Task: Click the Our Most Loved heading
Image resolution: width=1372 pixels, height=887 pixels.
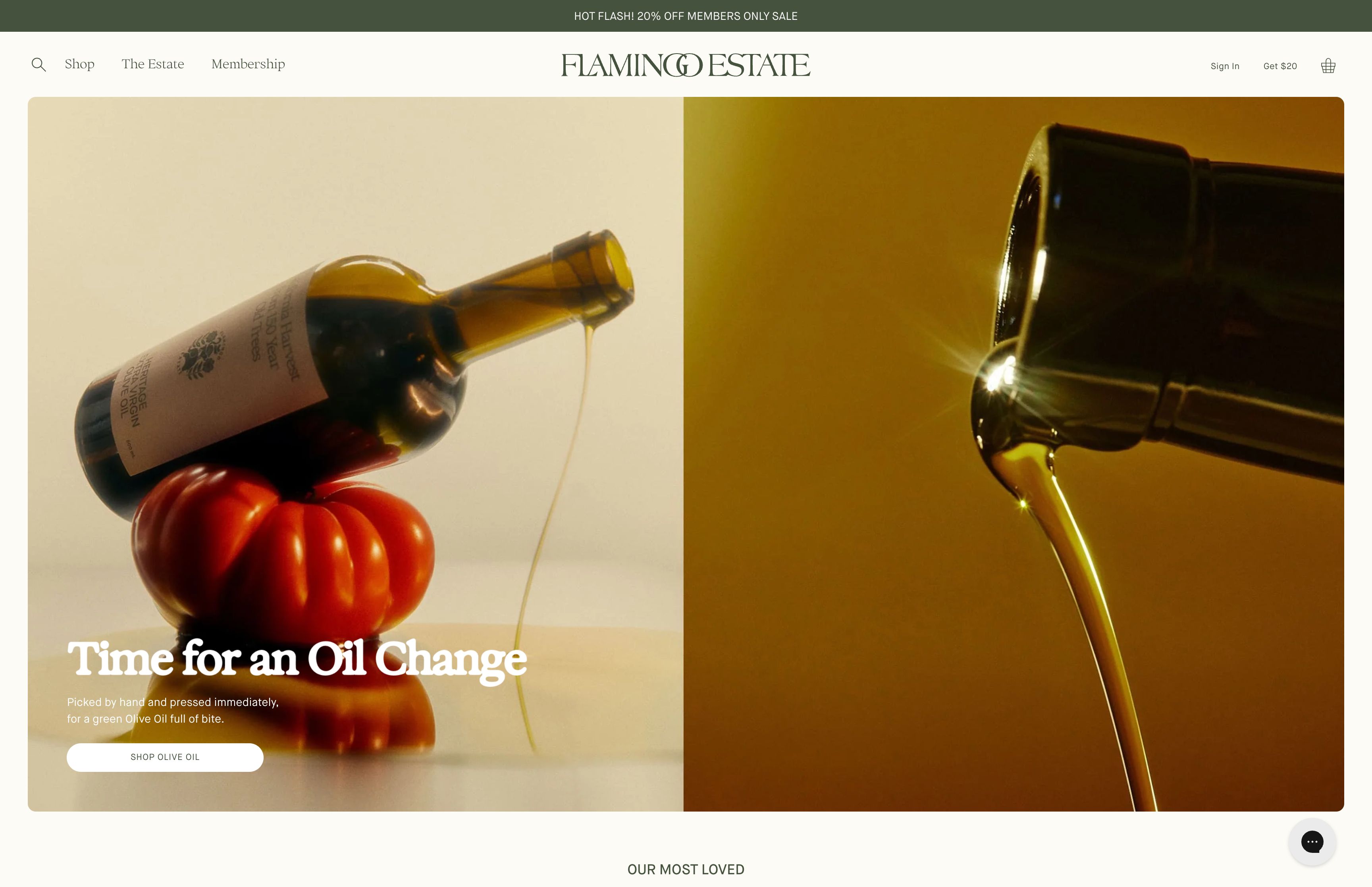Action: click(686, 869)
